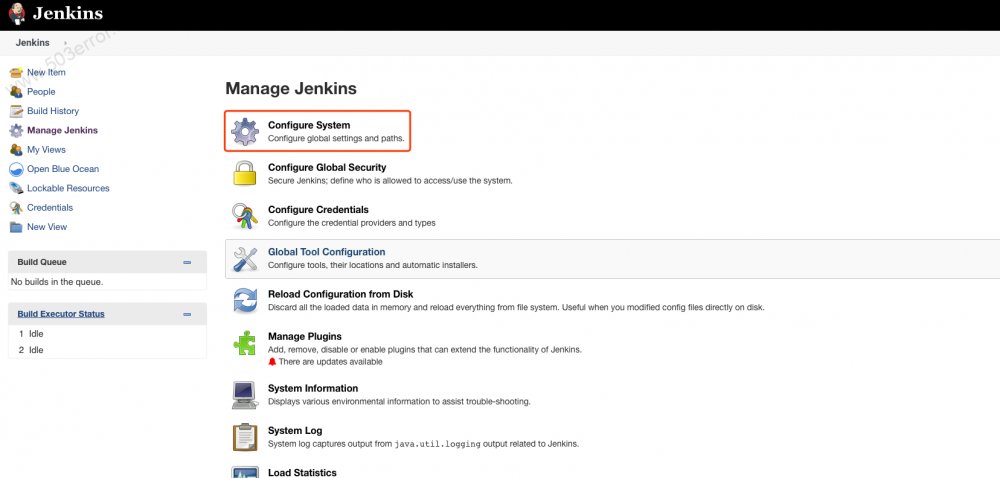The image size is (1000, 478).
Task: Click the Build Queue panel title
Action: 42,262
